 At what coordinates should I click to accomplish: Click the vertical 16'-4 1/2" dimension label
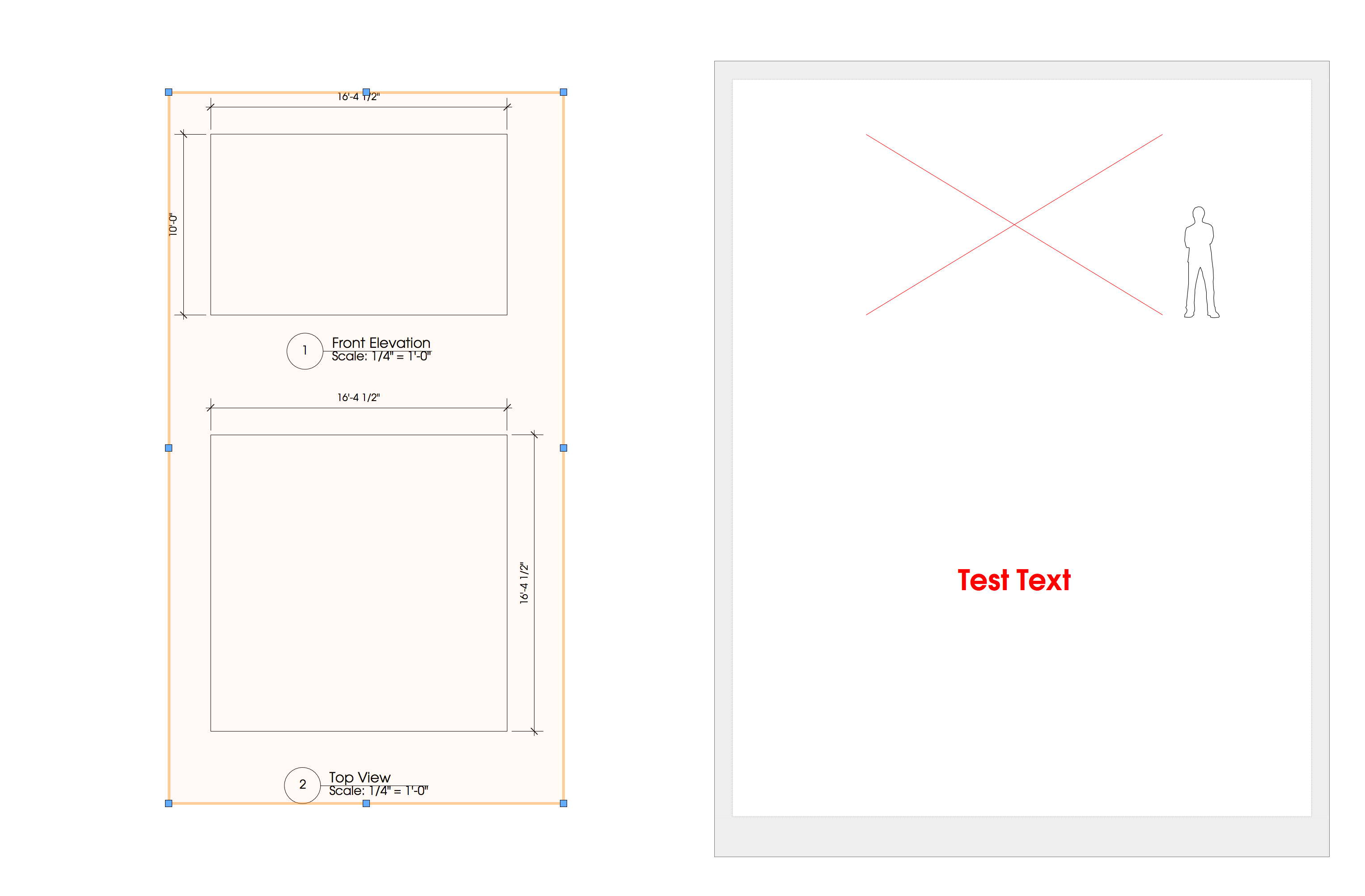(524, 583)
